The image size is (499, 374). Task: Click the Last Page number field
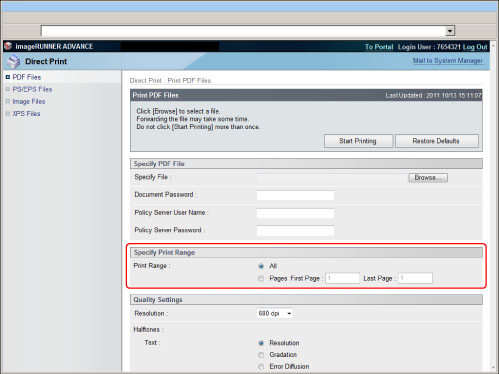(x=415, y=278)
